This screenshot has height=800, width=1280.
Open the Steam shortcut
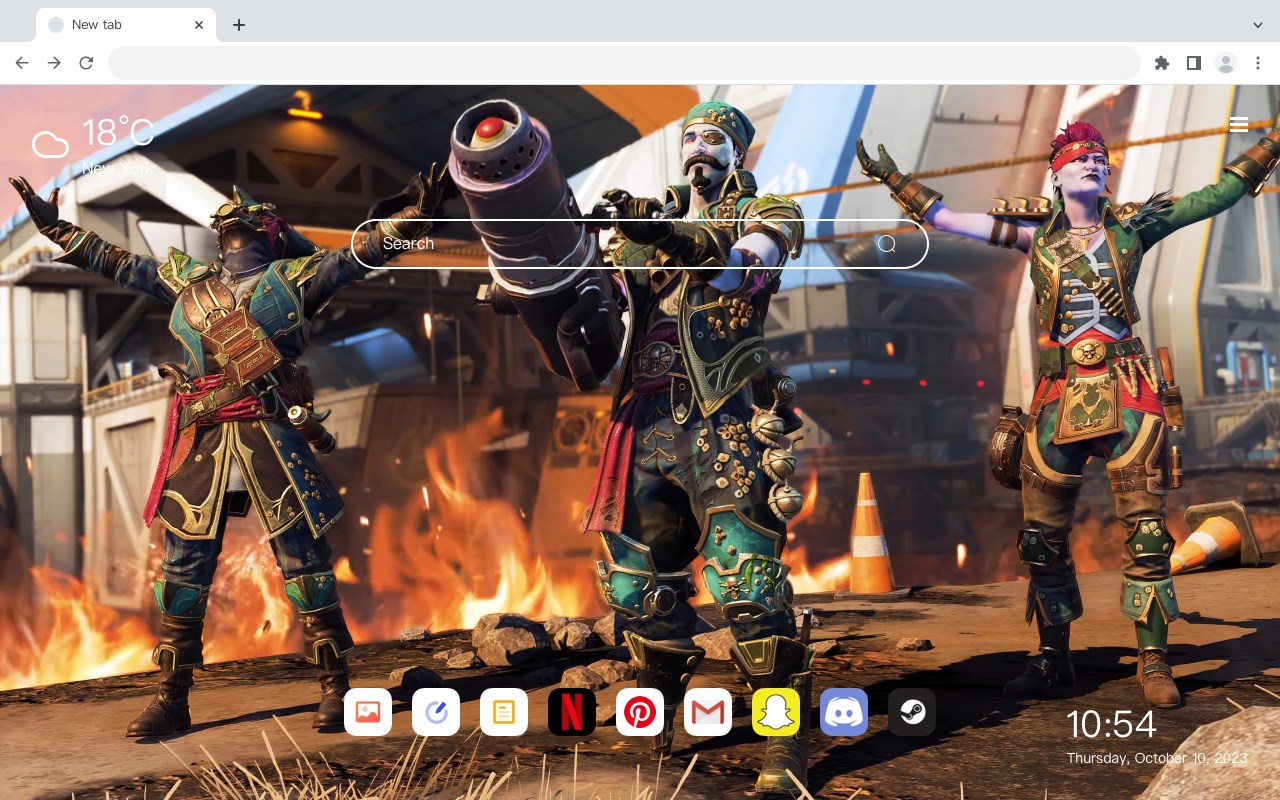912,712
